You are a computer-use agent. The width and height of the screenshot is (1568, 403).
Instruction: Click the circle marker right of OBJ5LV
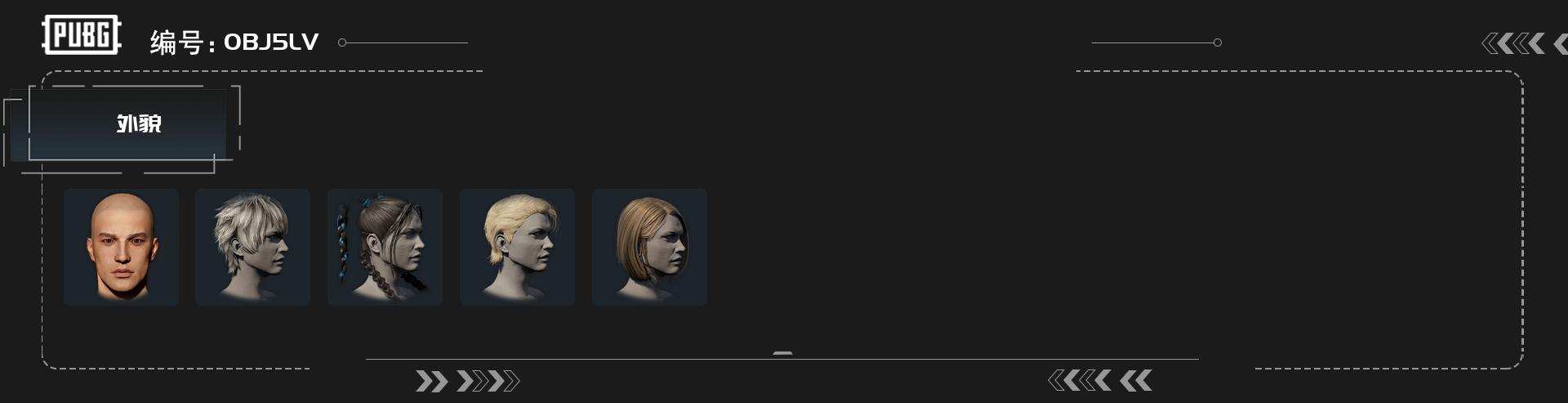[x=342, y=43]
